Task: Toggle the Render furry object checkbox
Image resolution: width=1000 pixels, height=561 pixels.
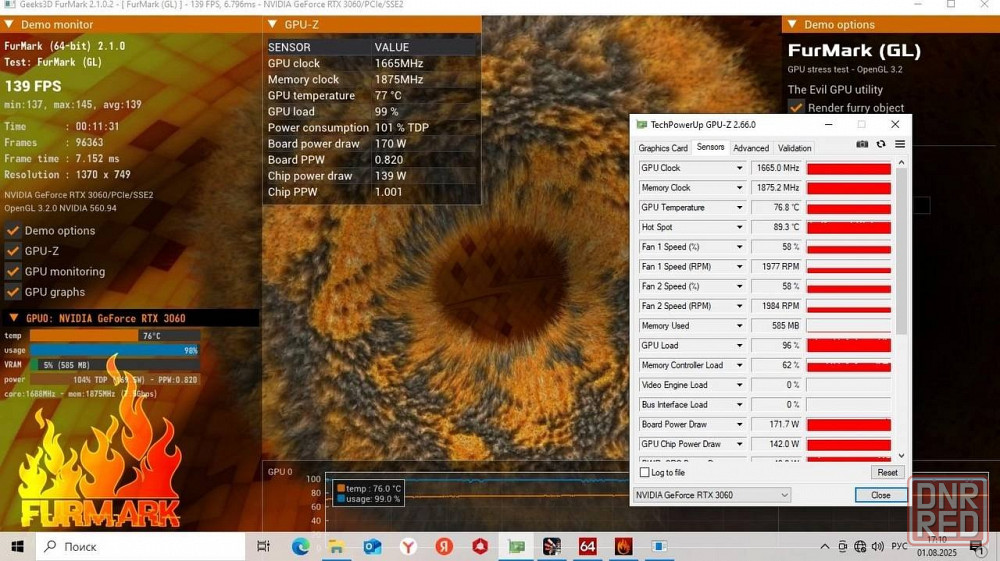Action: pos(796,108)
